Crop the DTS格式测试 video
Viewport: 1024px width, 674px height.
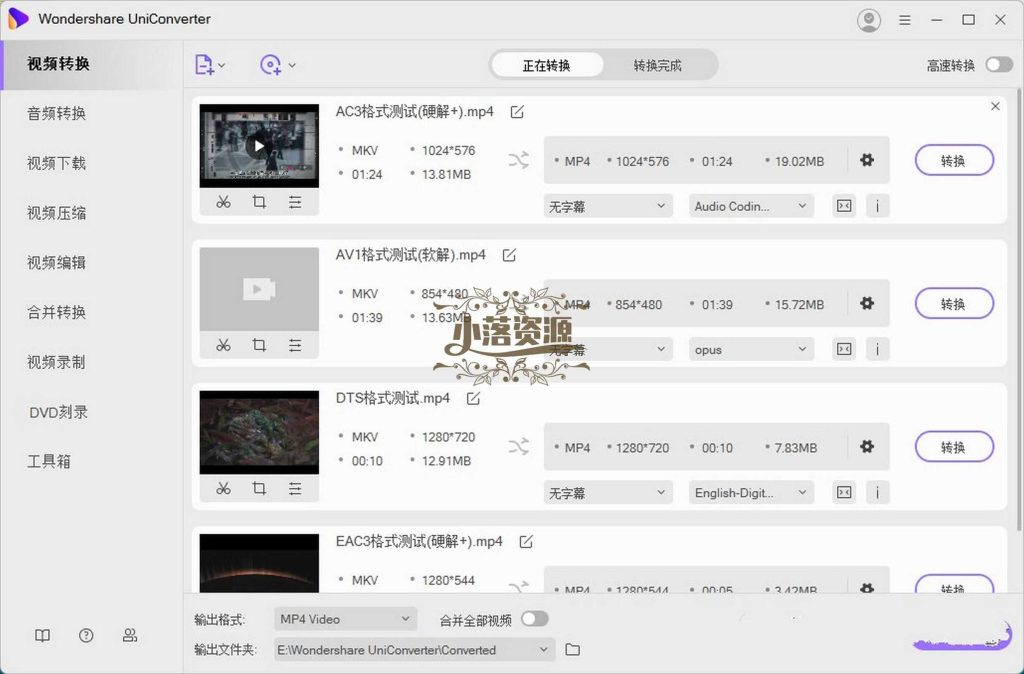click(259, 489)
